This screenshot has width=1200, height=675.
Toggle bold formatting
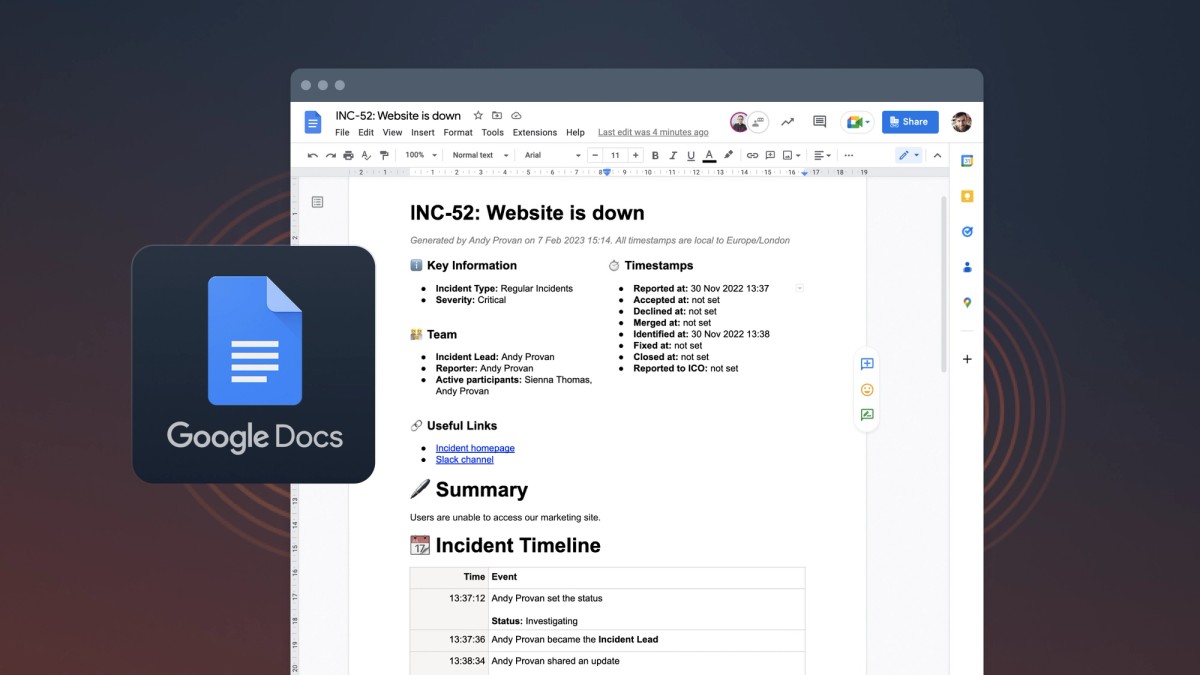coord(656,155)
